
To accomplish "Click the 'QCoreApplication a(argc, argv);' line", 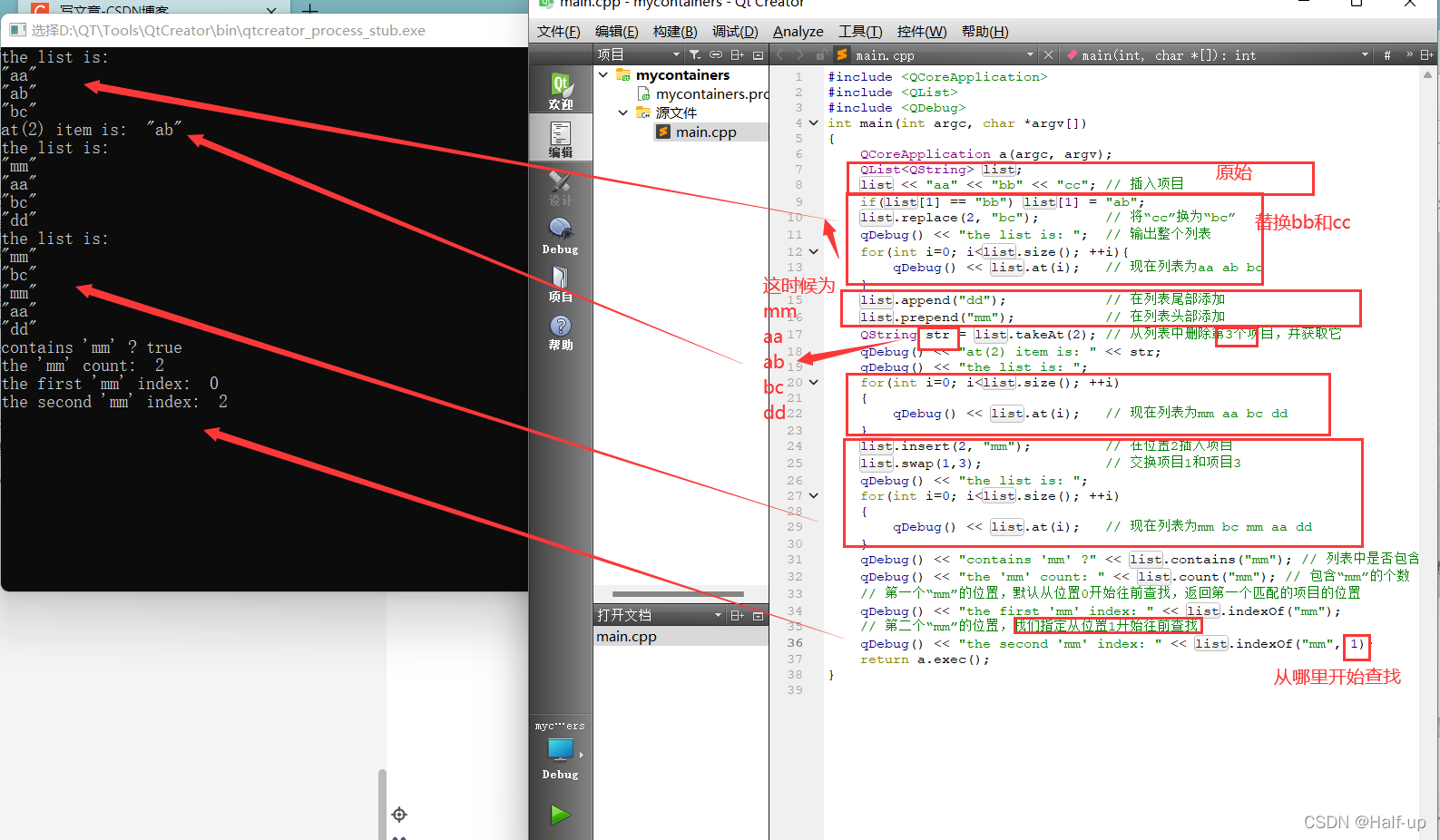I will coord(985,154).
